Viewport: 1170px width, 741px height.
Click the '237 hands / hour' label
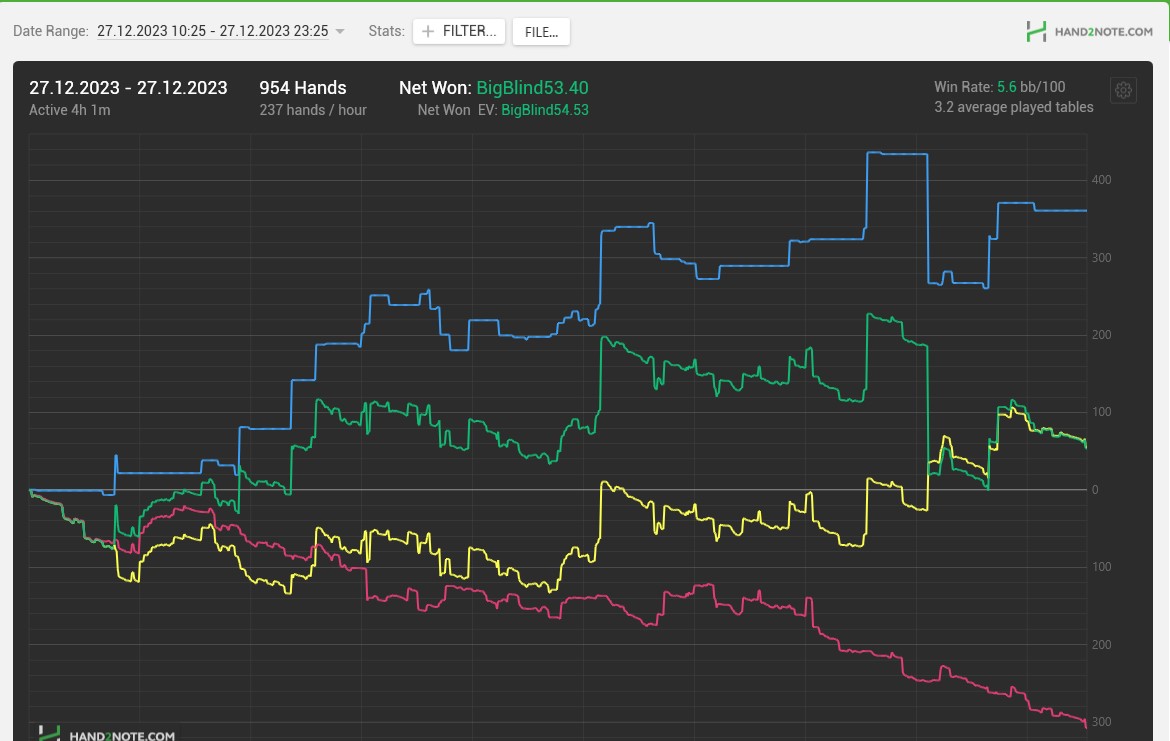[313, 110]
